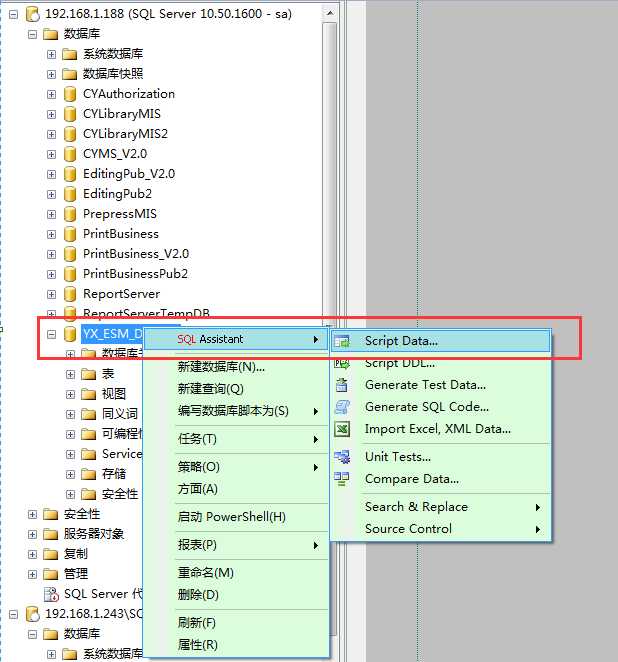Screen dimensions: 618x662
Task: Expand the 管理 folder node
Action: click(x=33, y=574)
